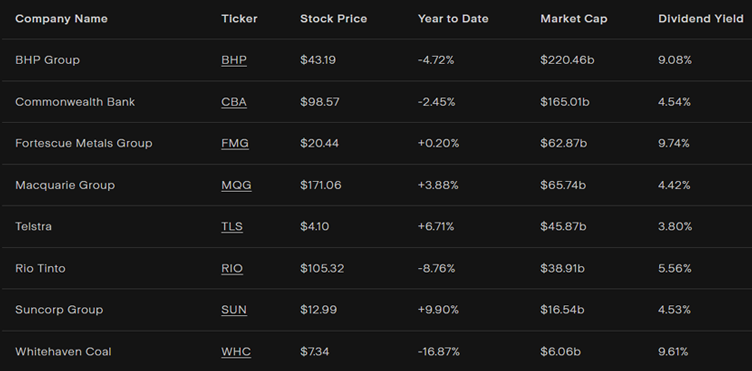The width and height of the screenshot is (752, 371).
Task: Select Telstra's $45.87b market cap value
Action: [x=564, y=226]
